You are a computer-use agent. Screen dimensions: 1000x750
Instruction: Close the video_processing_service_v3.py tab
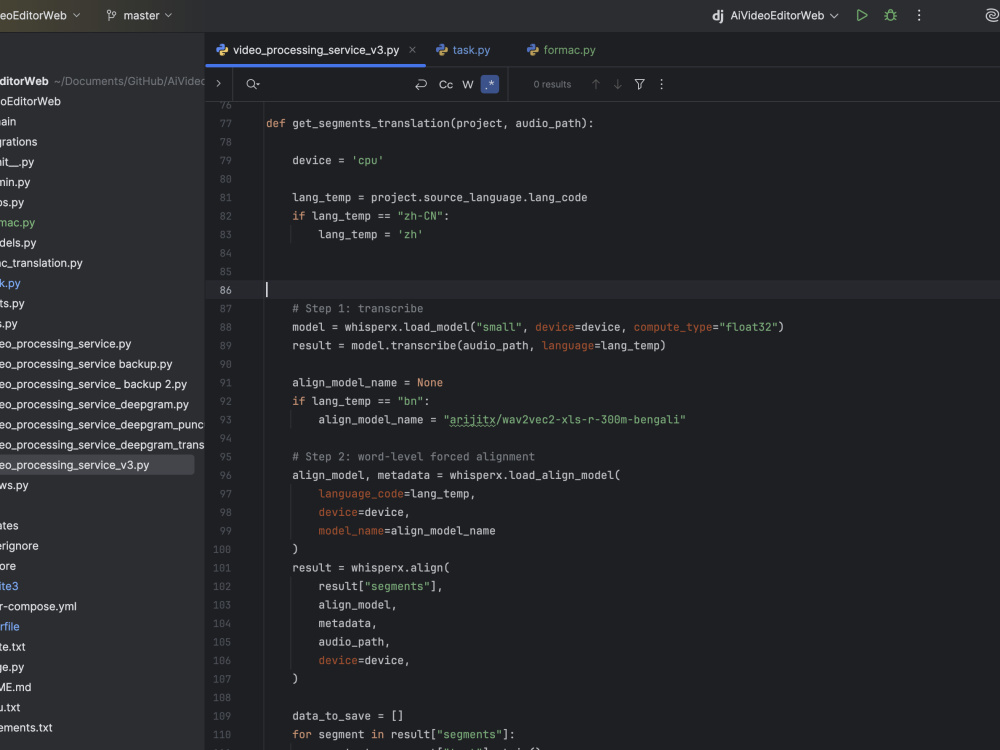click(x=412, y=50)
